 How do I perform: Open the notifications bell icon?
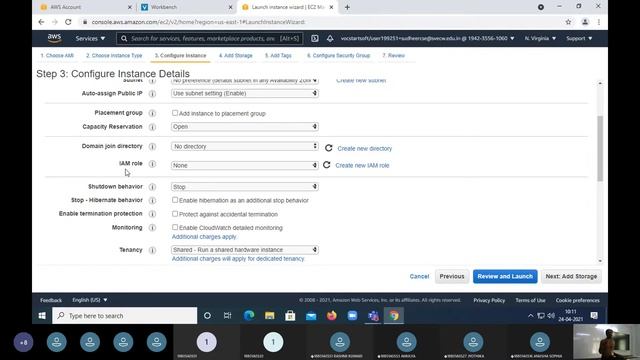point(330,38)
